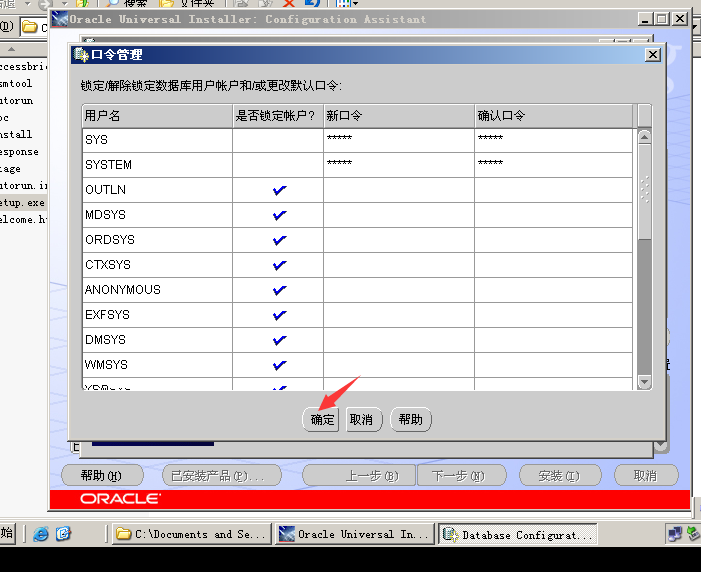This screenshot has width=701, height=572.
Task: Close the 口令管理 dialog
Action: pyautogui.click(x=653, y=55)
